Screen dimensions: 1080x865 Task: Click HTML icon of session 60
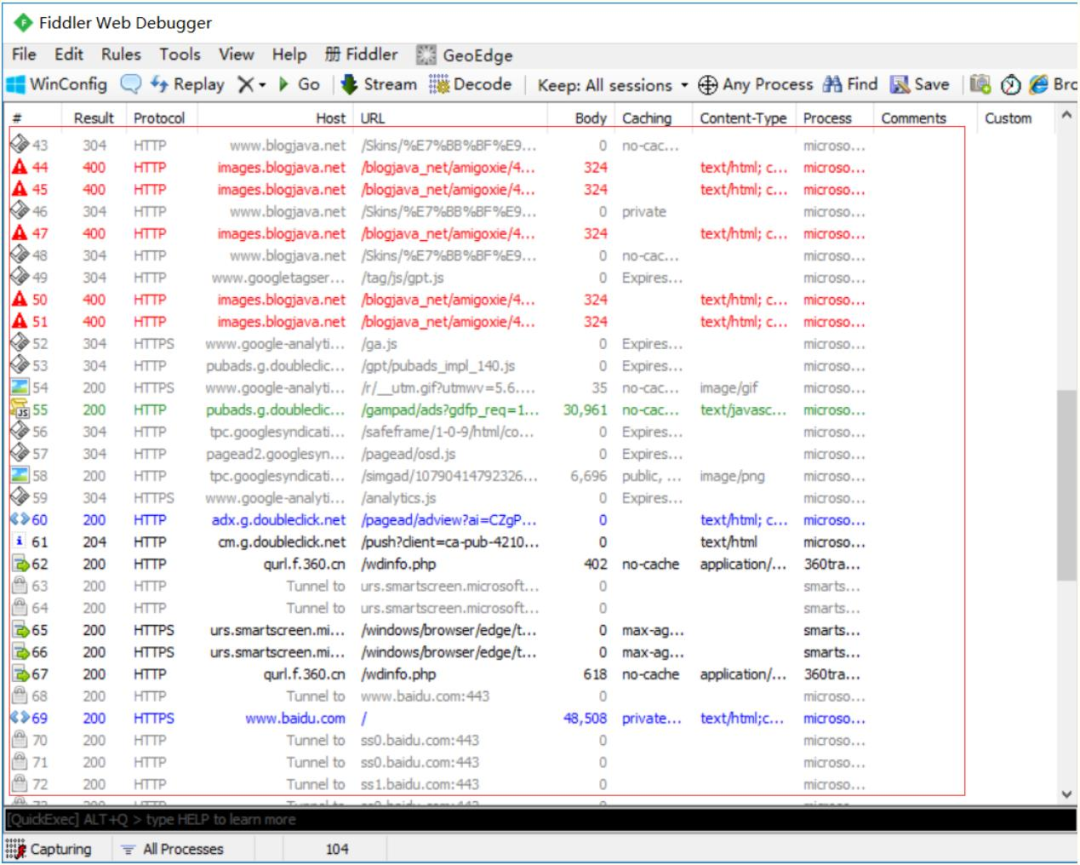point(19,519)
